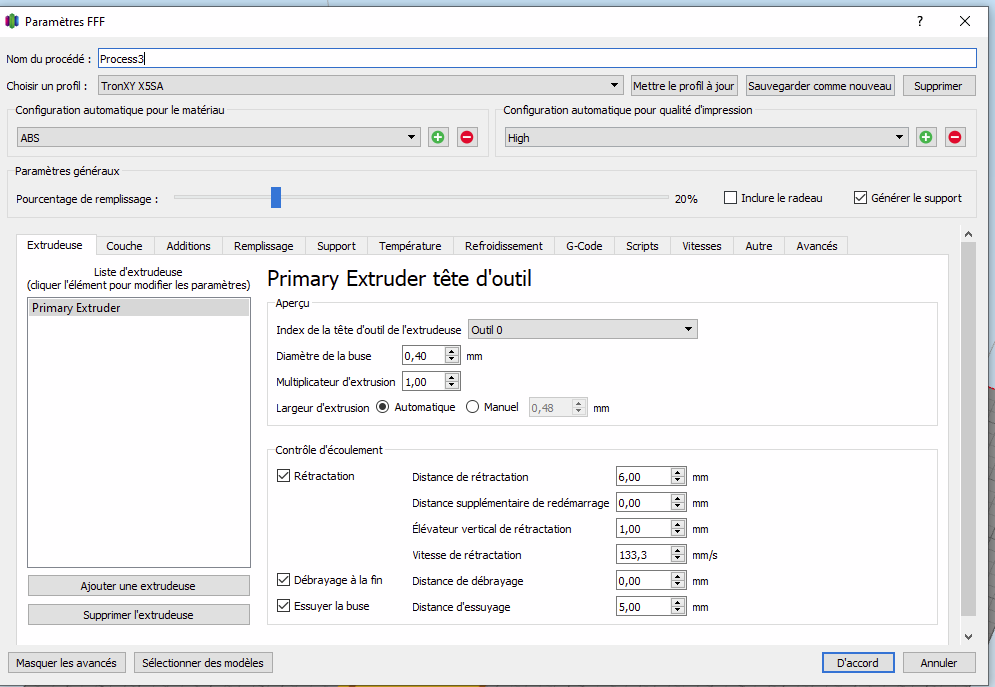Increase Distance de rétractation value

pyautogui.click(x=678, y=472)
